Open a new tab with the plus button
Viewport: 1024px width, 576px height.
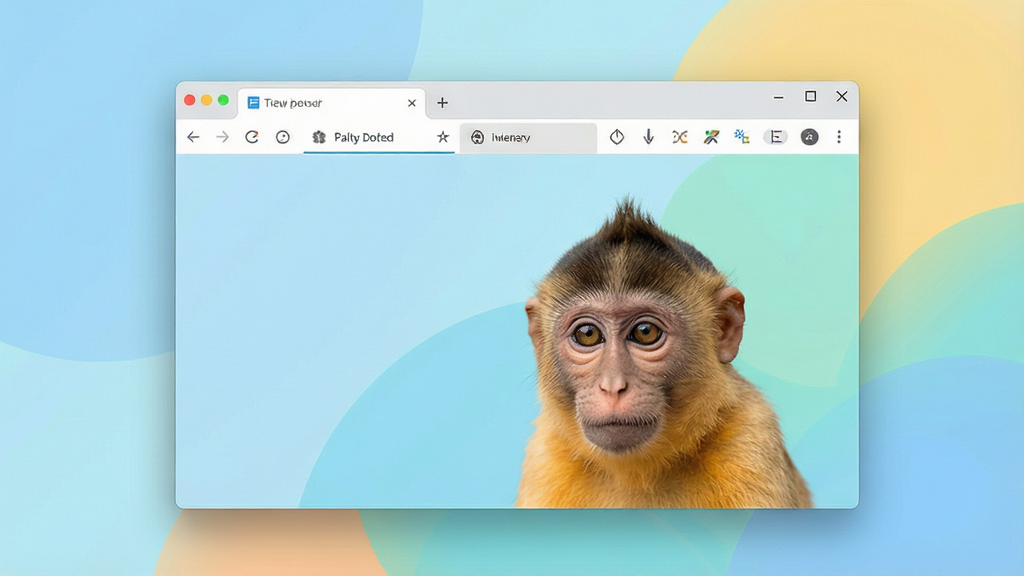click(x=442, y=103)
